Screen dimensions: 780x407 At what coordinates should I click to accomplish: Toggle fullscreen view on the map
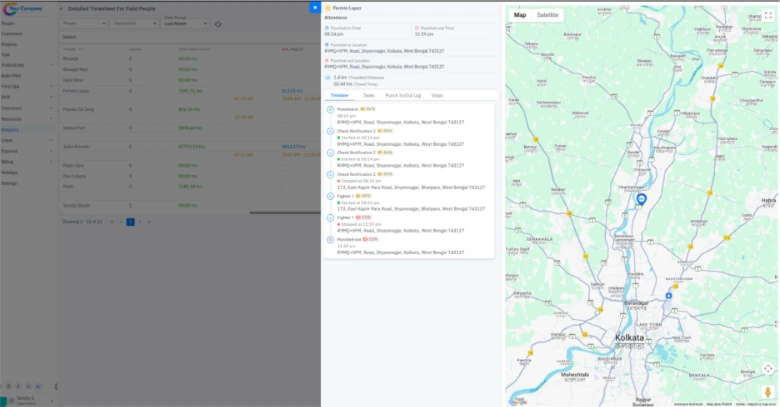768,16
